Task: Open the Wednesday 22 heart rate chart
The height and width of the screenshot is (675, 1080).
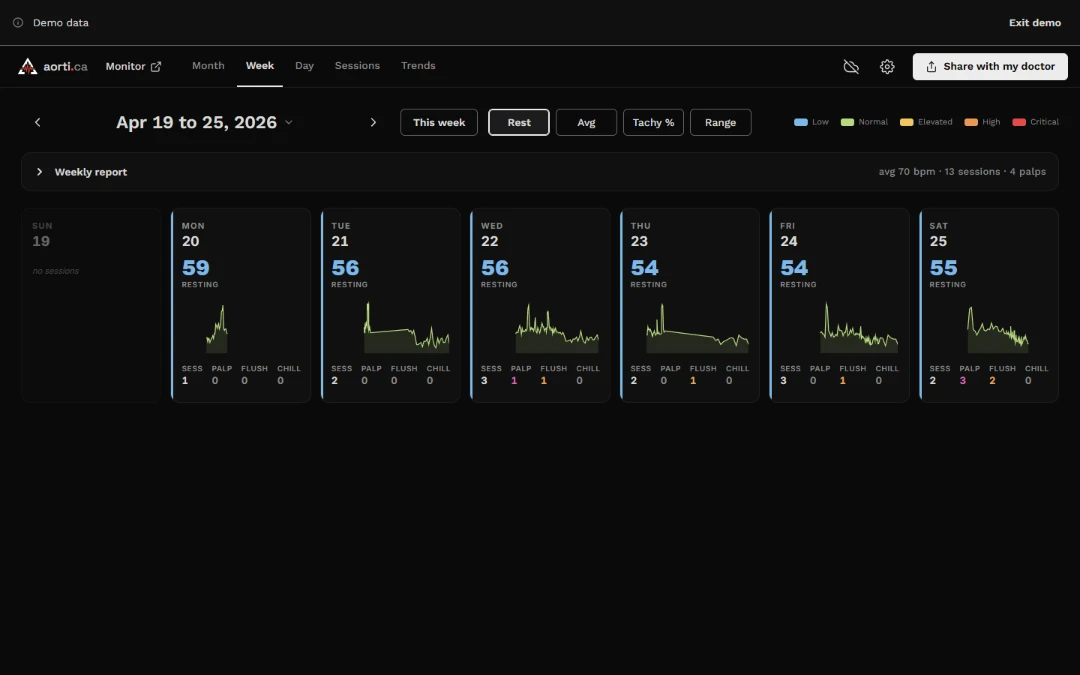Action: 557,329
